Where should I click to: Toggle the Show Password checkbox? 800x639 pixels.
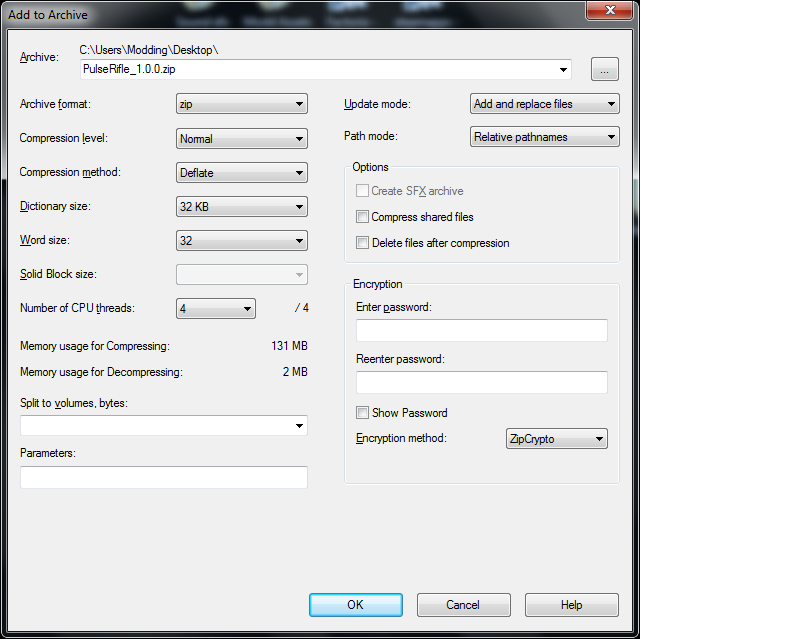click(x=363, y=413)
